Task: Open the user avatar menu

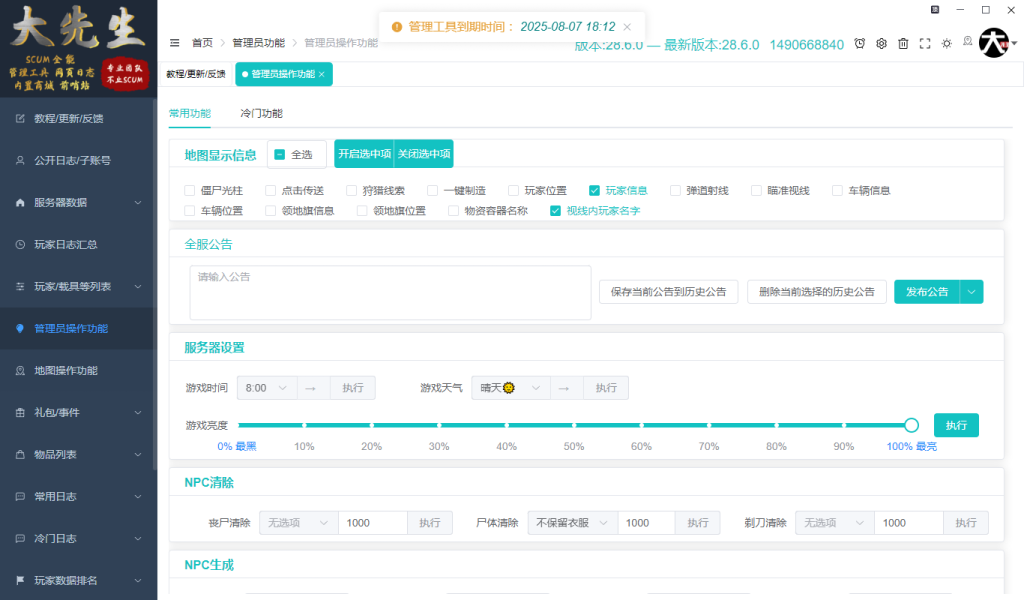Action: click(995, 43)
